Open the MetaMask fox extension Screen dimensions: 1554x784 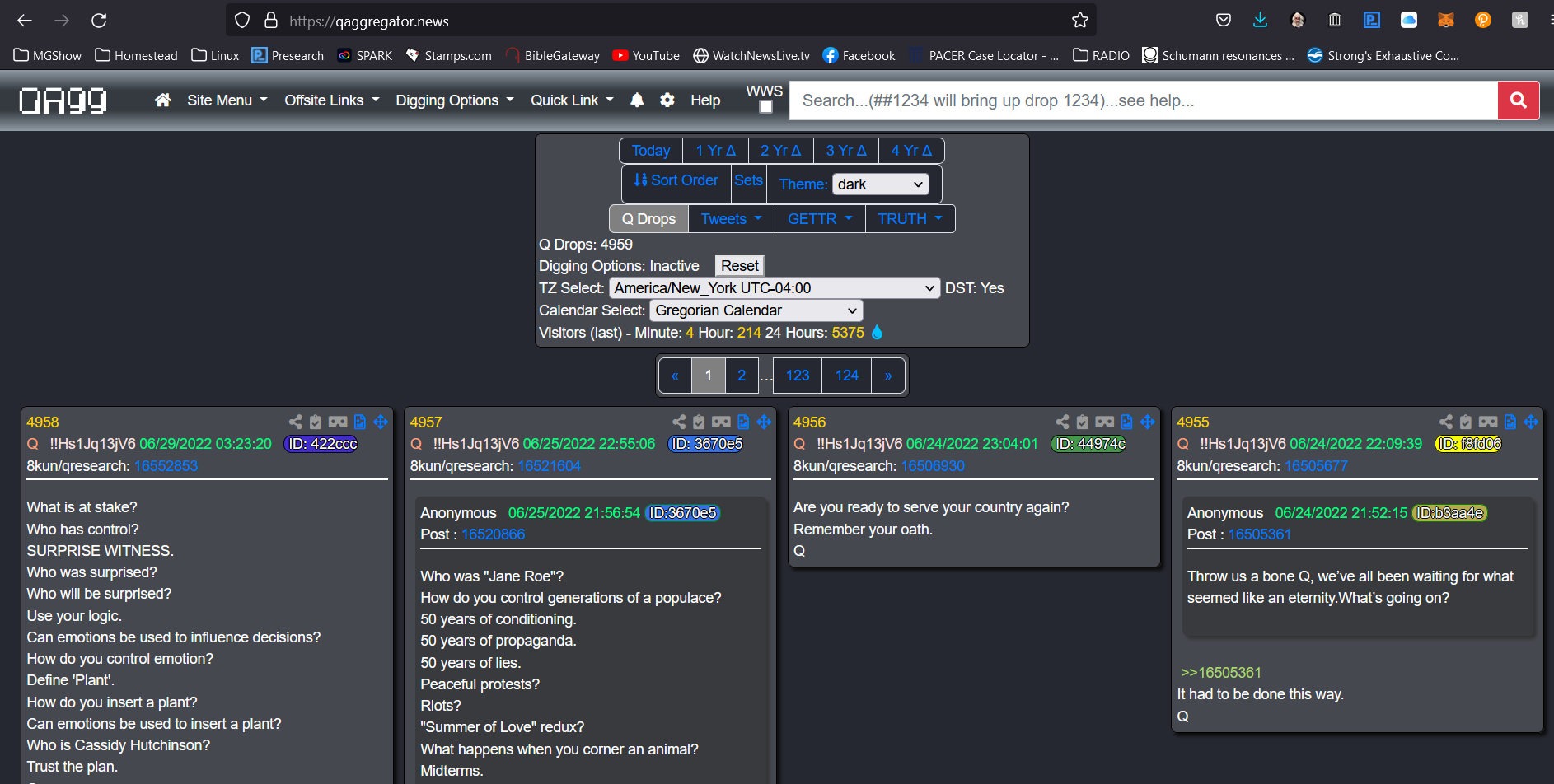(x=1446, y=20)
